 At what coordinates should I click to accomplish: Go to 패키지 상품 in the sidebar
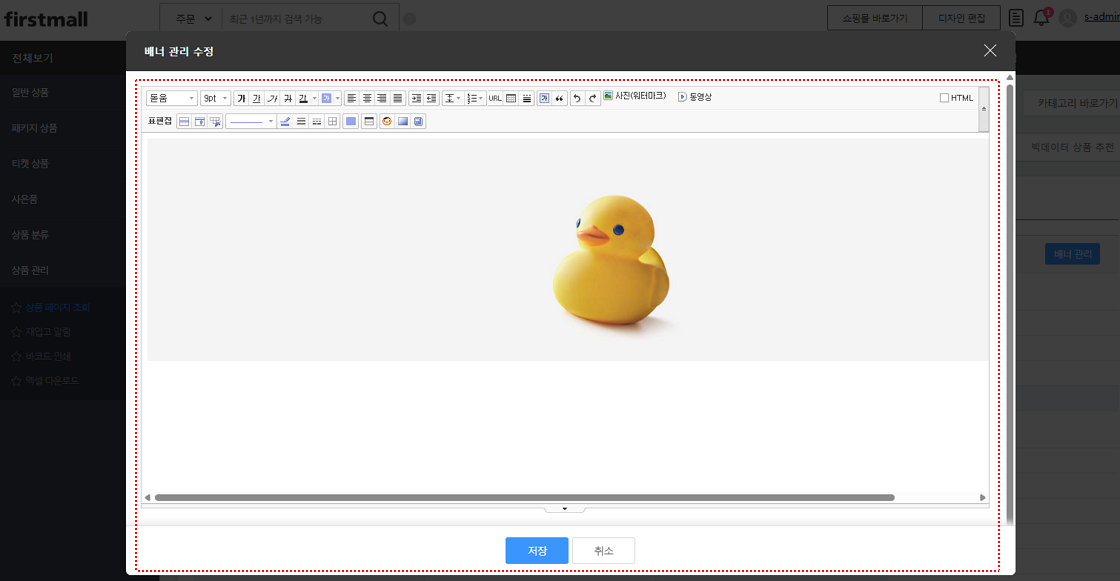pos(34,128)
